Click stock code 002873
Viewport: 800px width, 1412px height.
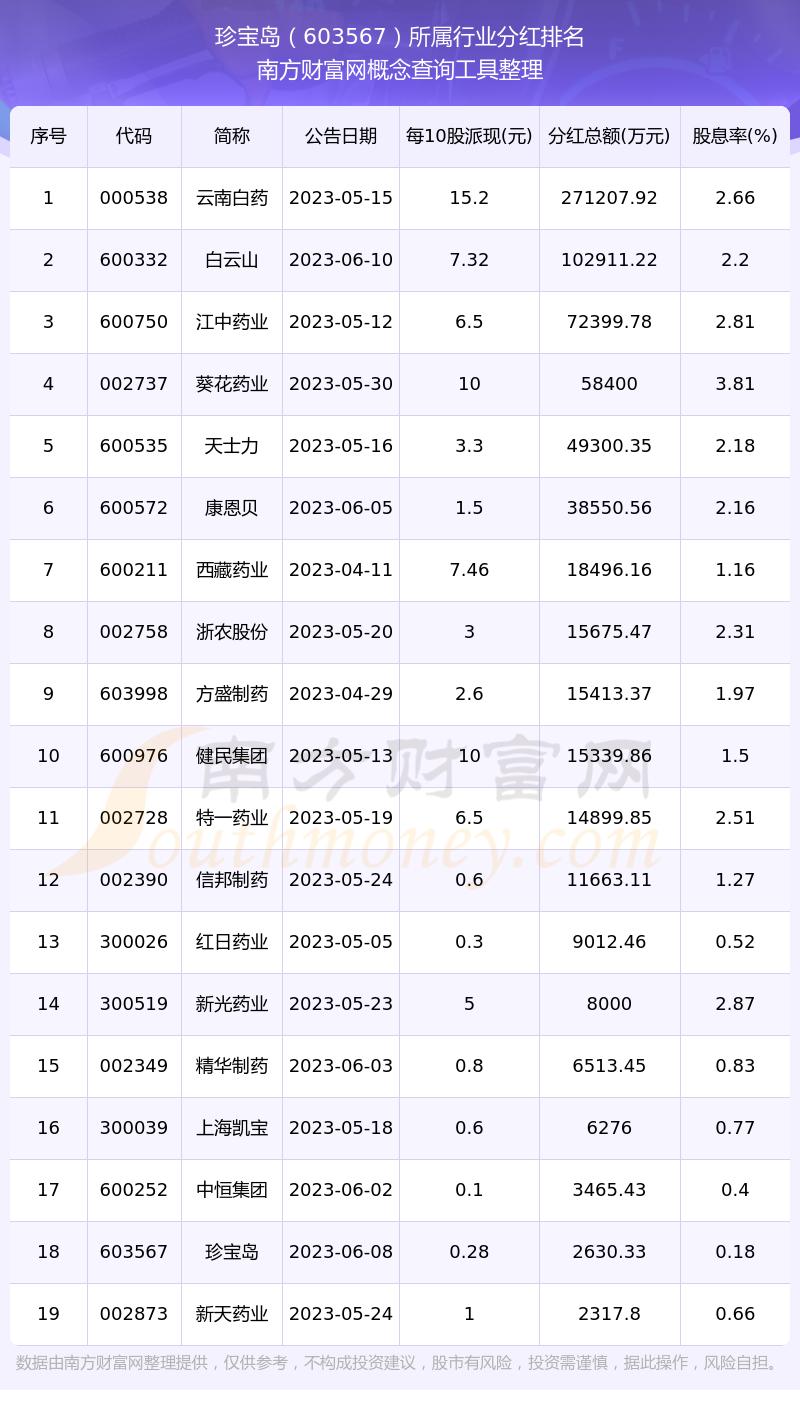[x=134, y=1314]
